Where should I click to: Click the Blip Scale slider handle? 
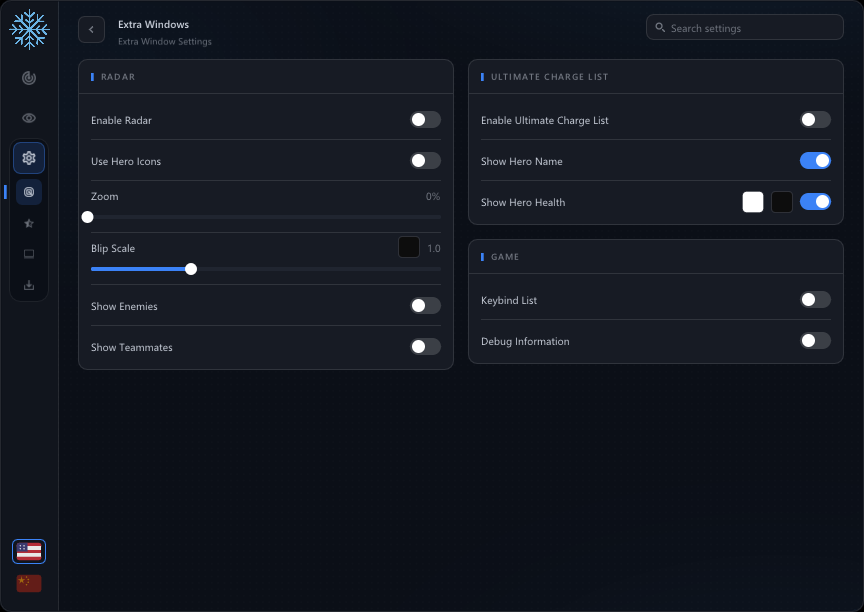pos(191,269)
